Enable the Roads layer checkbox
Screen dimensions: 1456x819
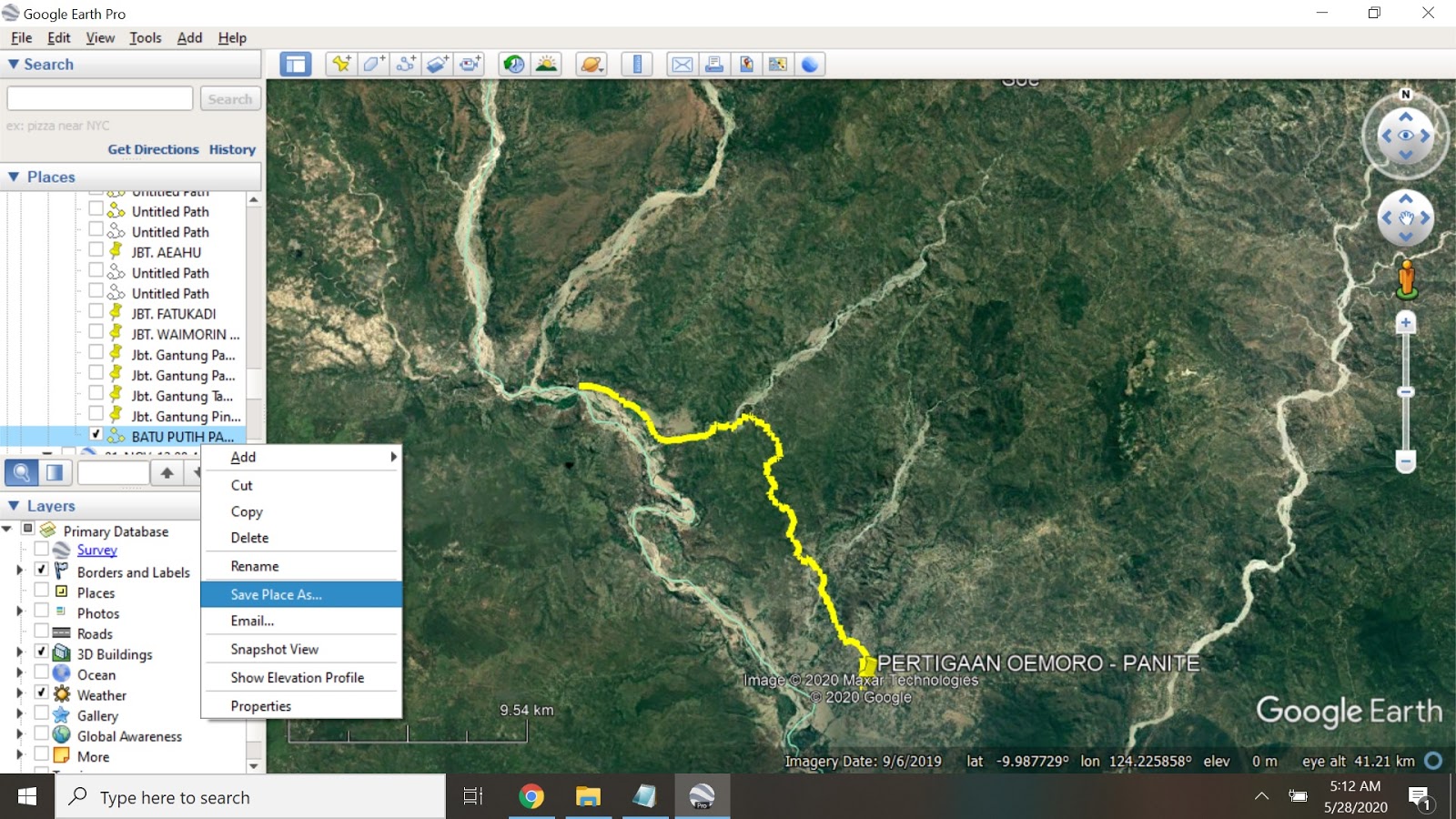pyautogui.click(x=41, y=632)
